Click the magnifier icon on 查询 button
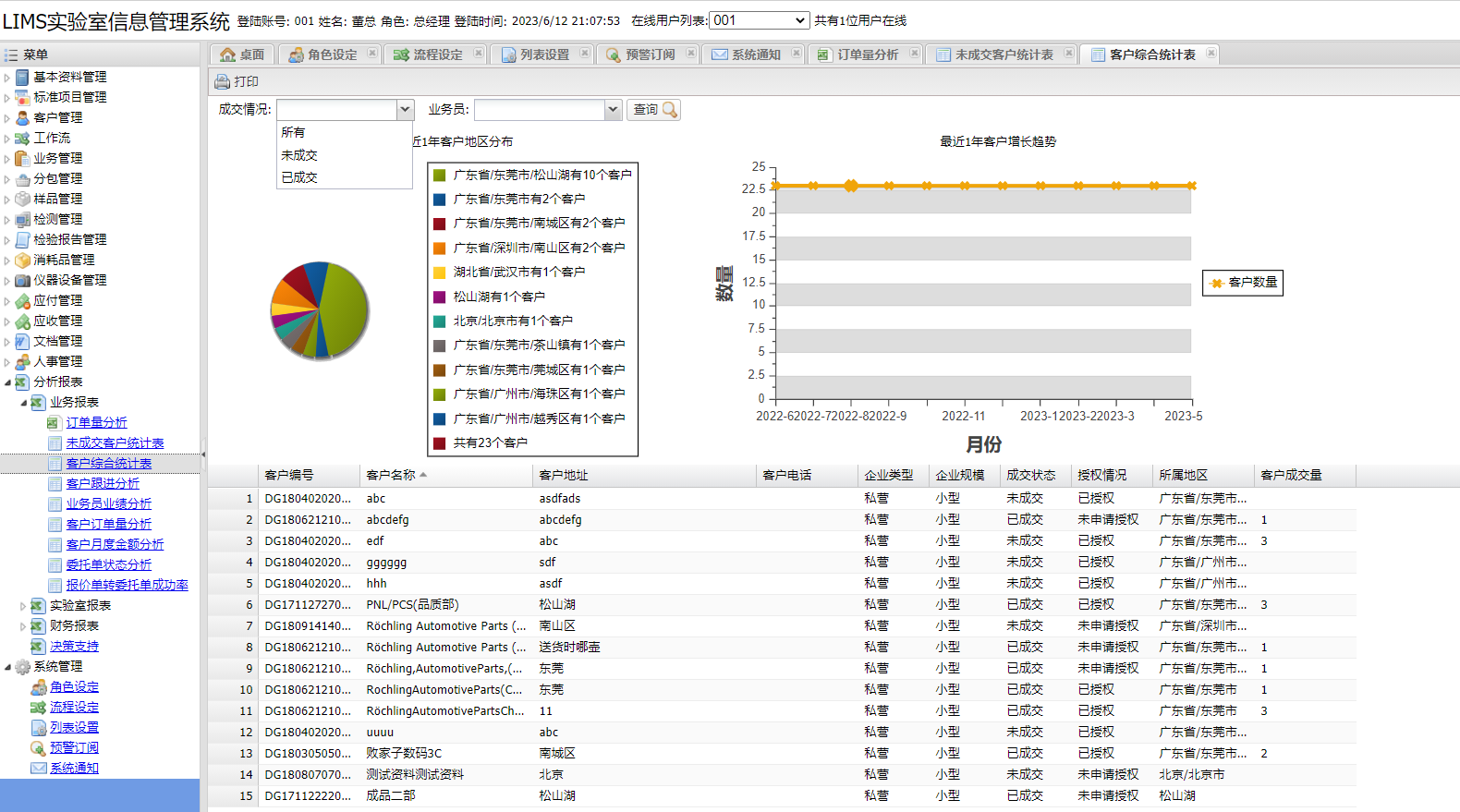Screen dimensions: 1460x812 (670, 110)
